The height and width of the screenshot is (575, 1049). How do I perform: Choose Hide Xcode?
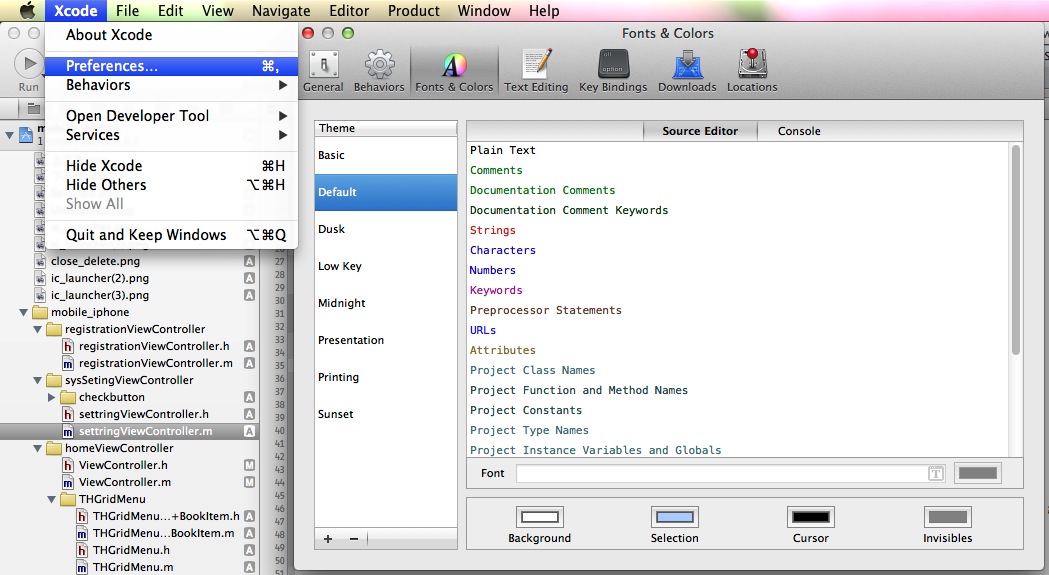click(x=172, y=165)
